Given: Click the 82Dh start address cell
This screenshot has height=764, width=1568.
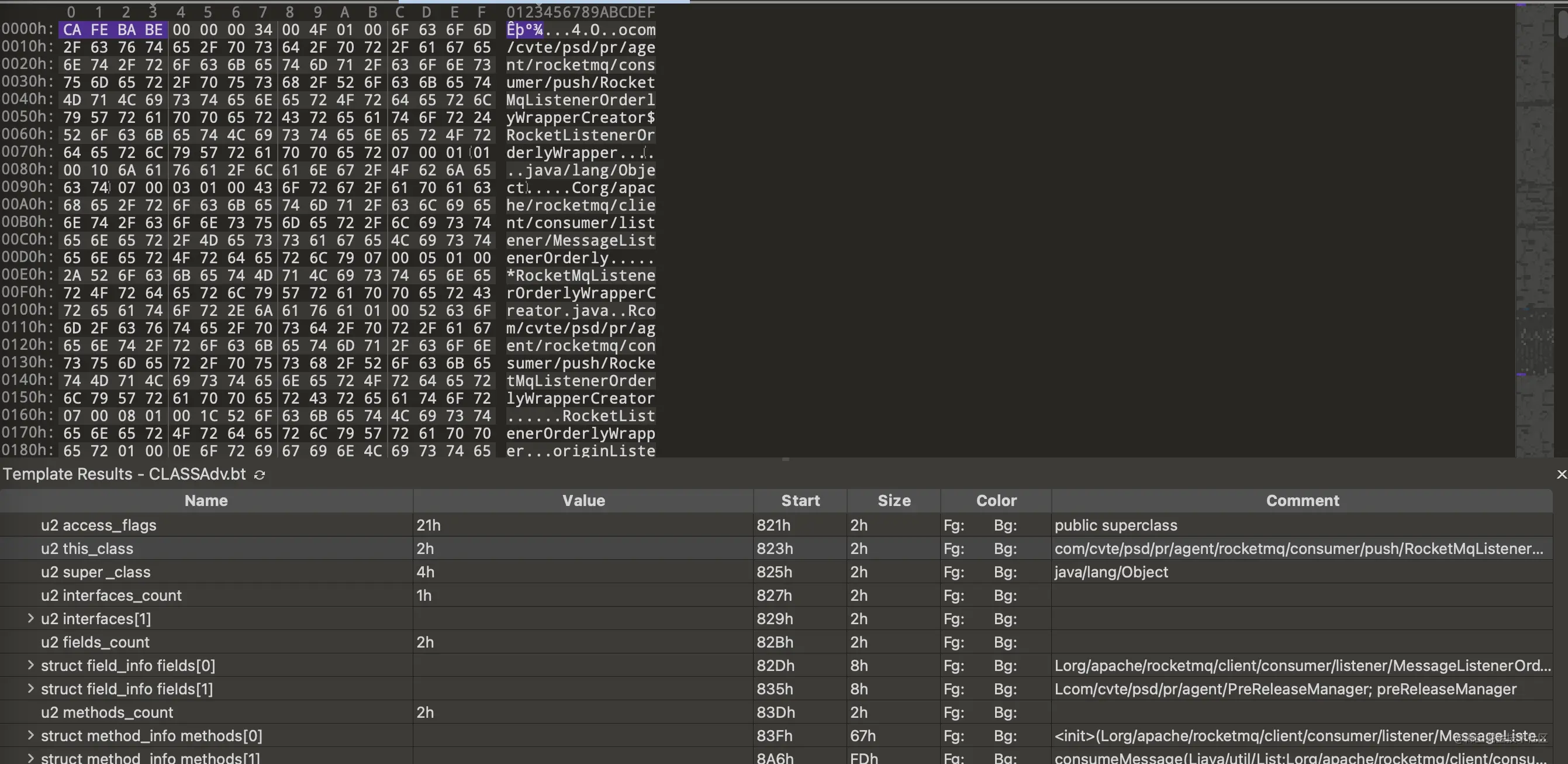Looking at the screenshot, I should 775,665.
